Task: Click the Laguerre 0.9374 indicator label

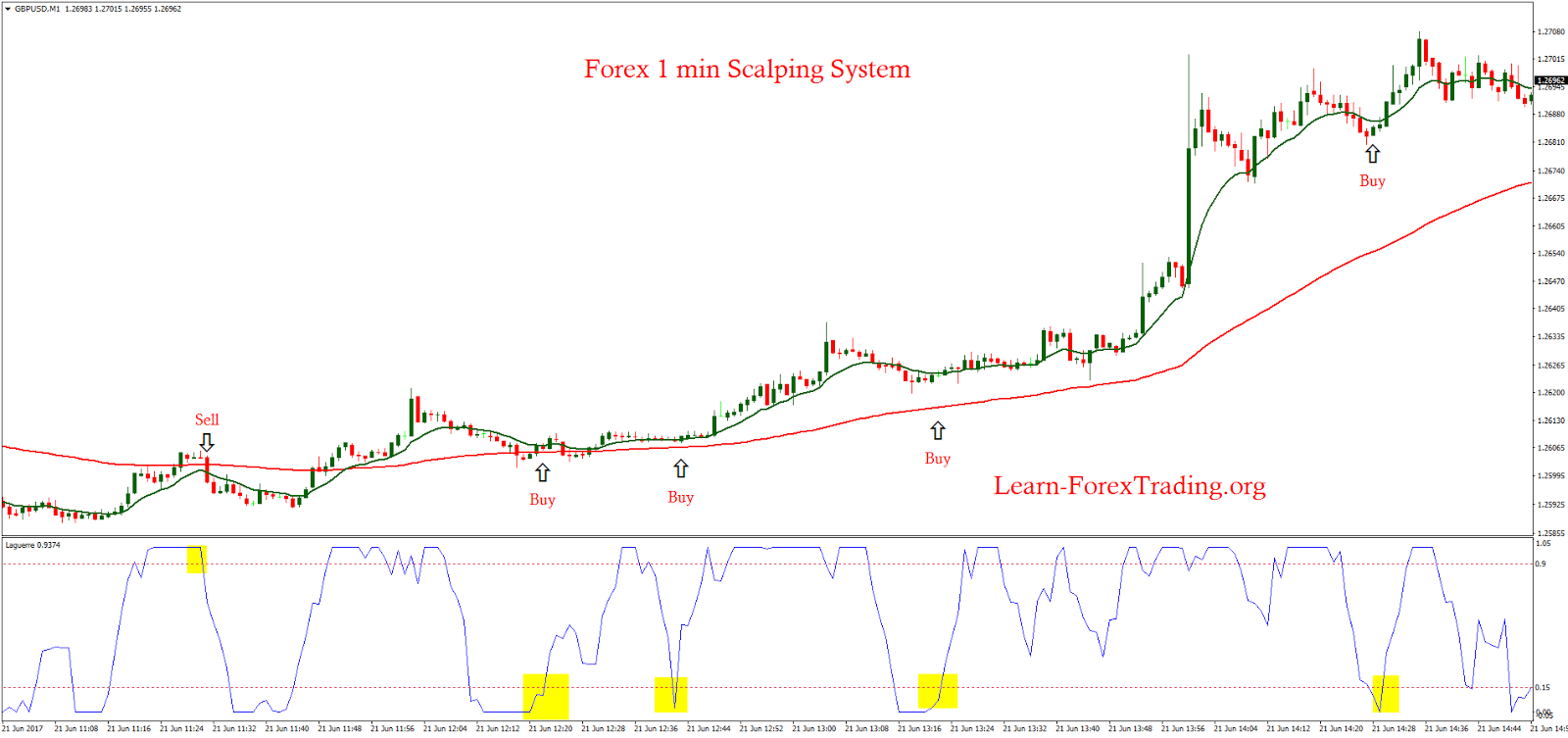Action: (32, 545)
